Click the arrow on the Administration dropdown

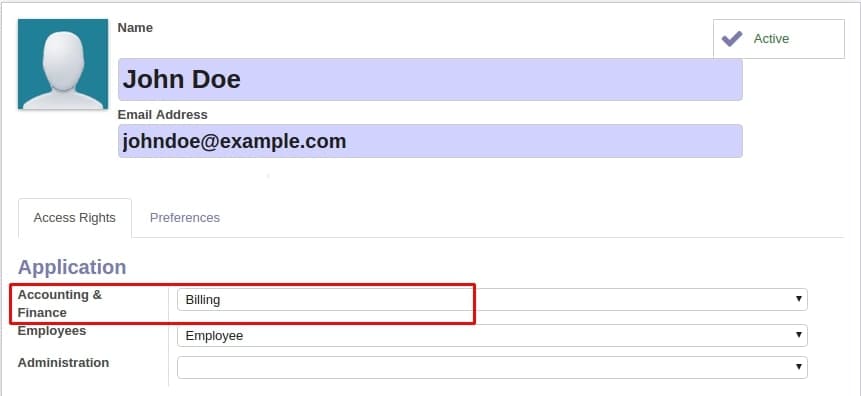tap(799, 367)
